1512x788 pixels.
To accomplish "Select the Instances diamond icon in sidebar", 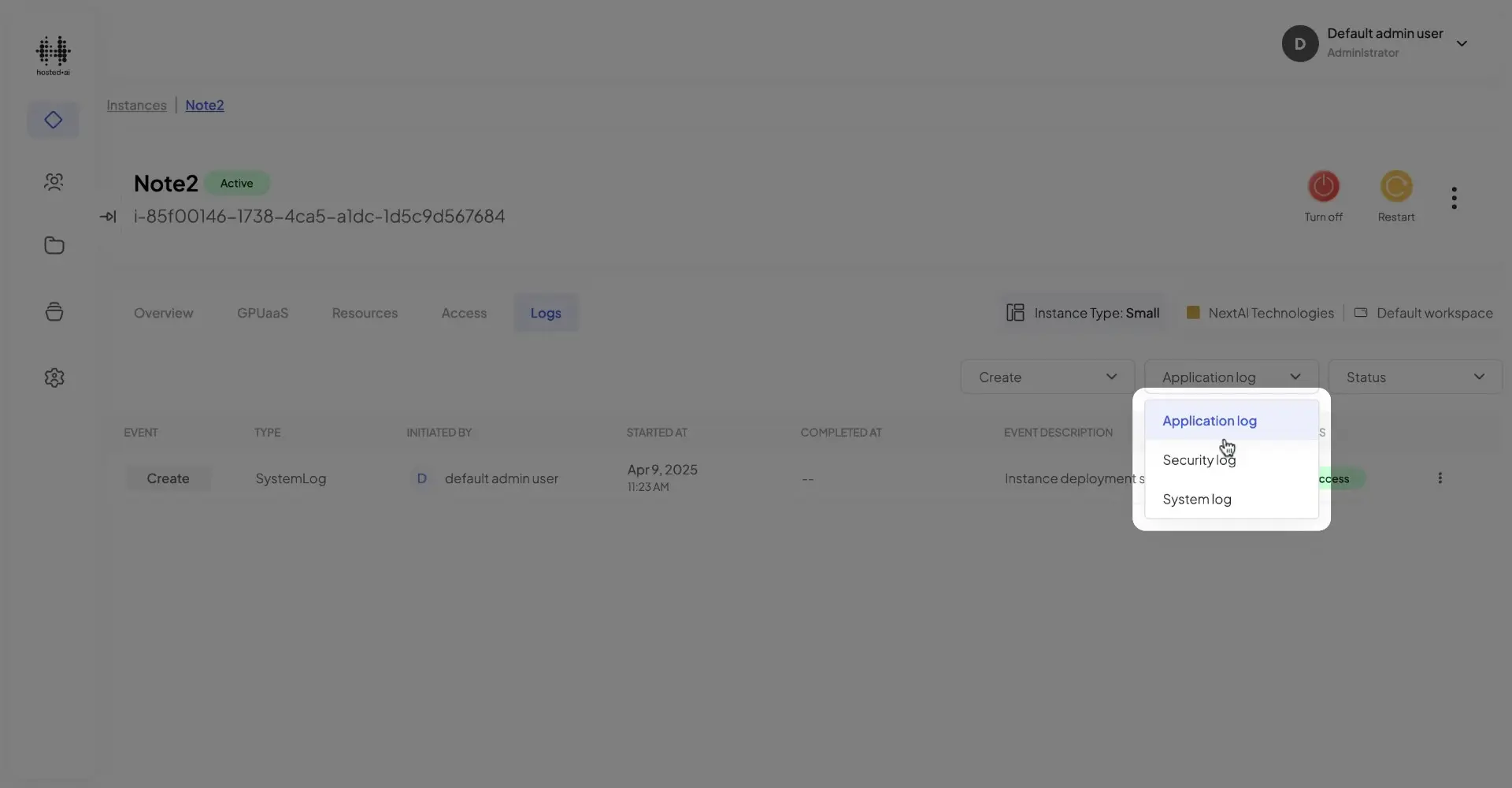I will pos(53,120).
